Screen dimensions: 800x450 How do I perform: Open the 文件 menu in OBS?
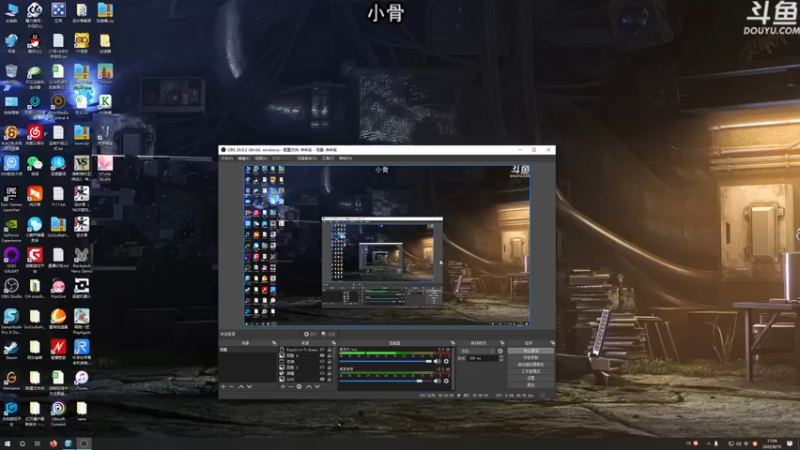[x=227, y=158]
